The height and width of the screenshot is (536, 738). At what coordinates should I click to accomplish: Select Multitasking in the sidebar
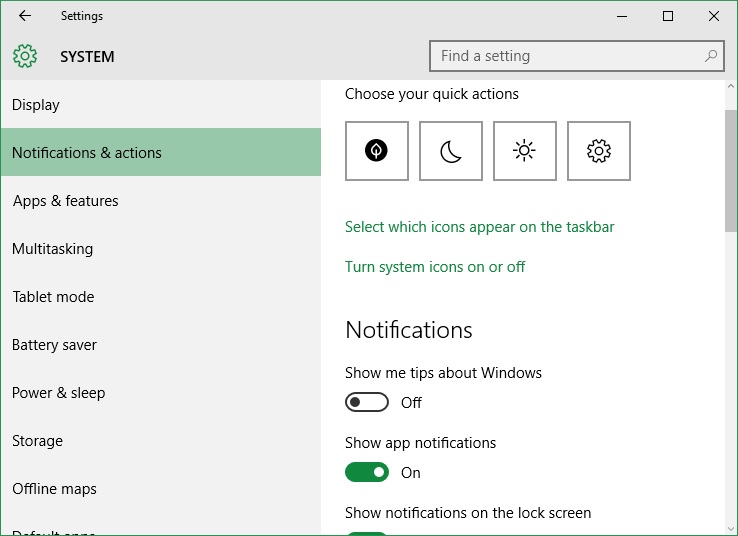tap(161, 248)
